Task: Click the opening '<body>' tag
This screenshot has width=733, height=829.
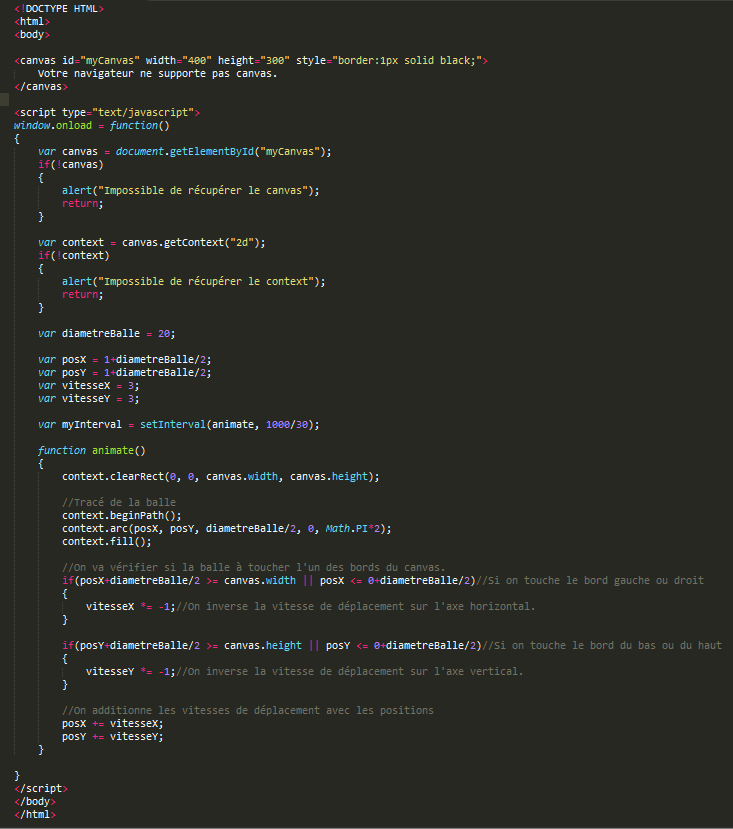Action: click(x=32, y=35)
